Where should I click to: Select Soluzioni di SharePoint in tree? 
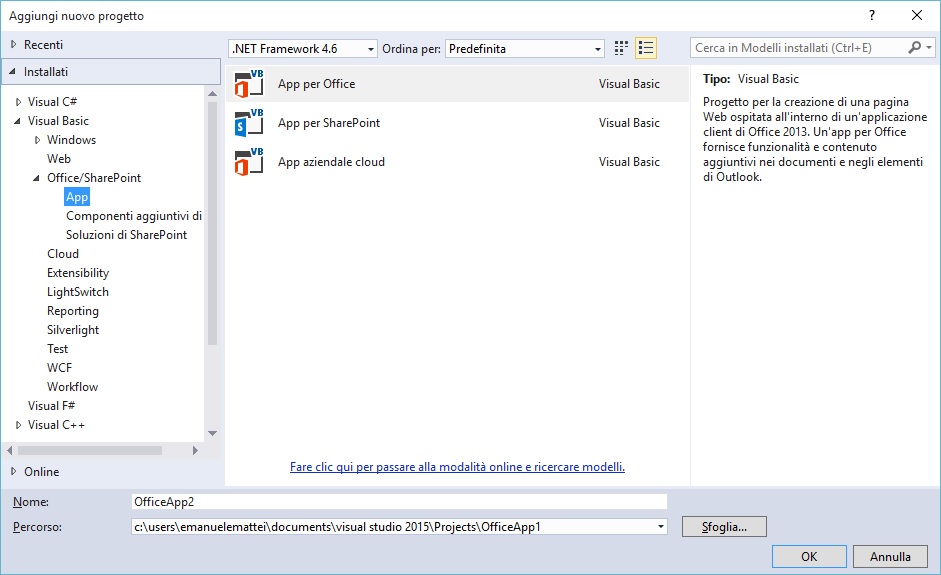(x=126, y=235)
